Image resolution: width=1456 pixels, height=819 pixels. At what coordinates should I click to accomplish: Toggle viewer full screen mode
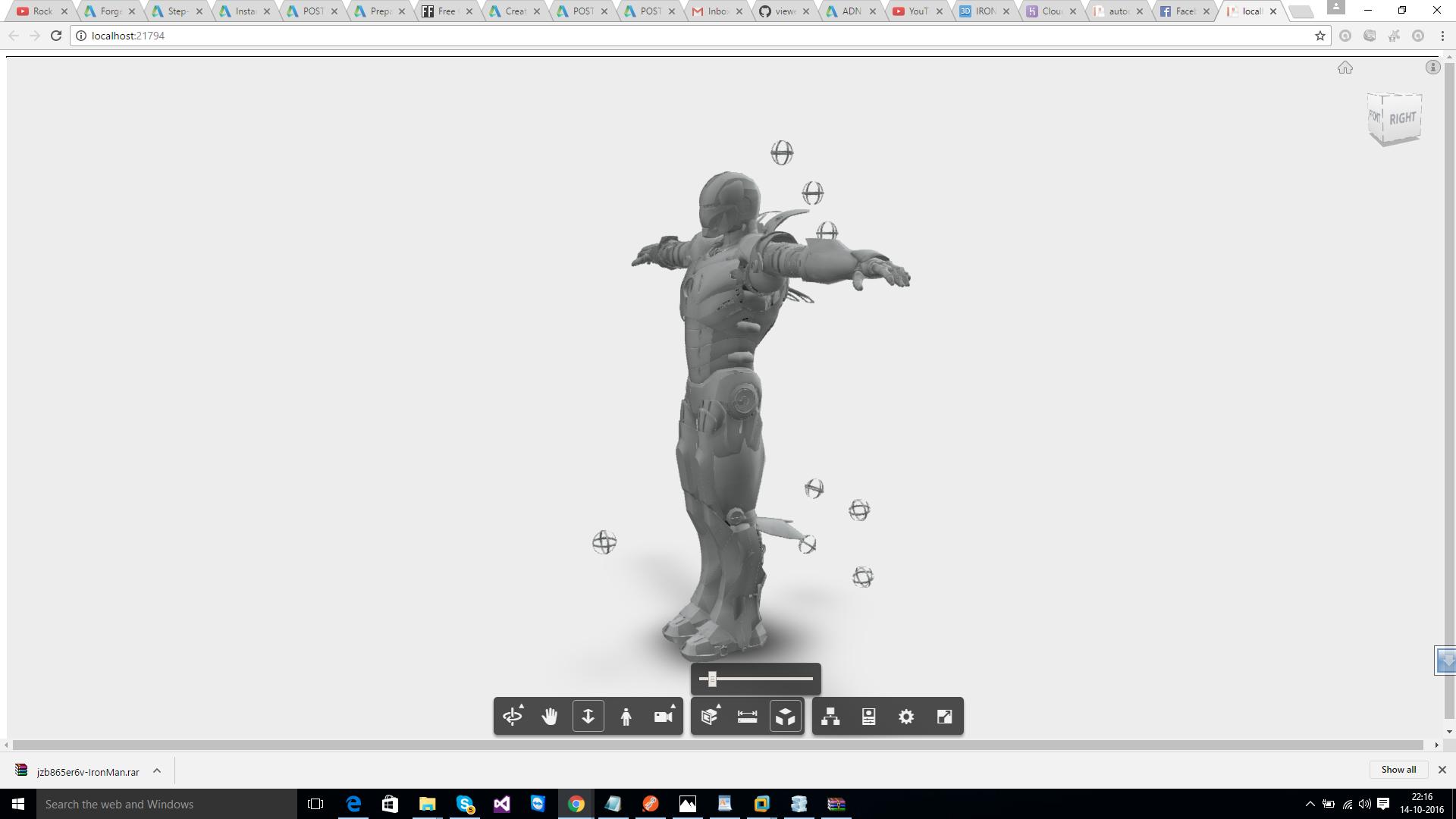pos(944,717)
